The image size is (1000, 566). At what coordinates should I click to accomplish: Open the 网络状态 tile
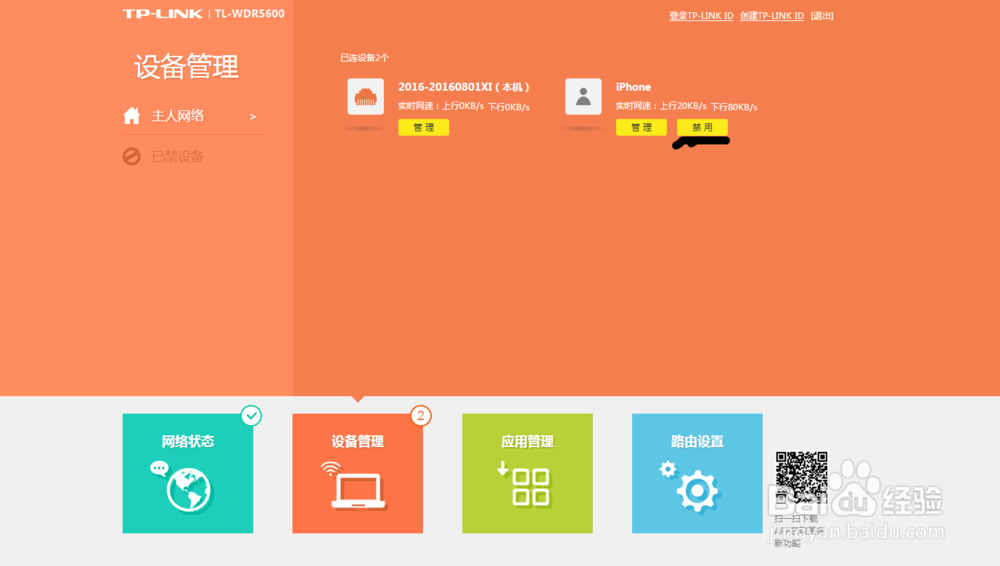point(188,473)
